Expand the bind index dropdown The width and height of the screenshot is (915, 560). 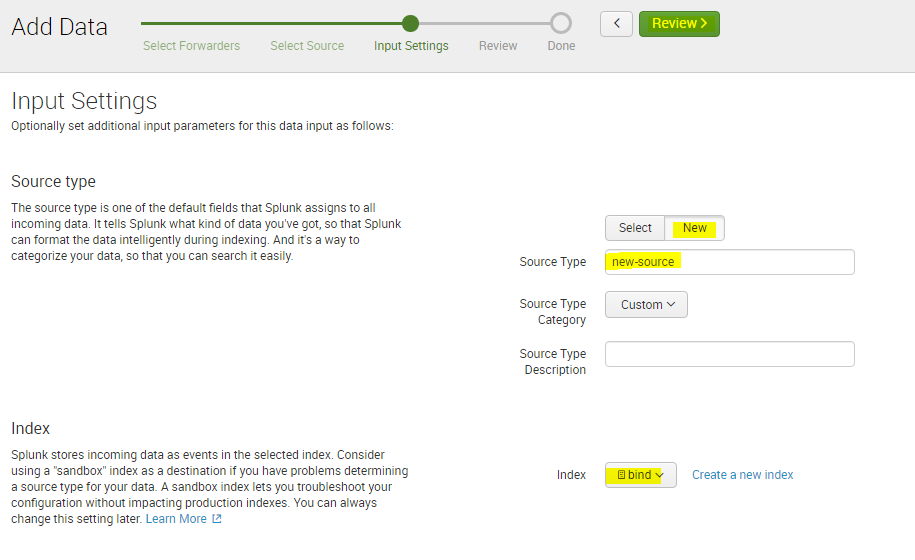click(x=641, y=475)
